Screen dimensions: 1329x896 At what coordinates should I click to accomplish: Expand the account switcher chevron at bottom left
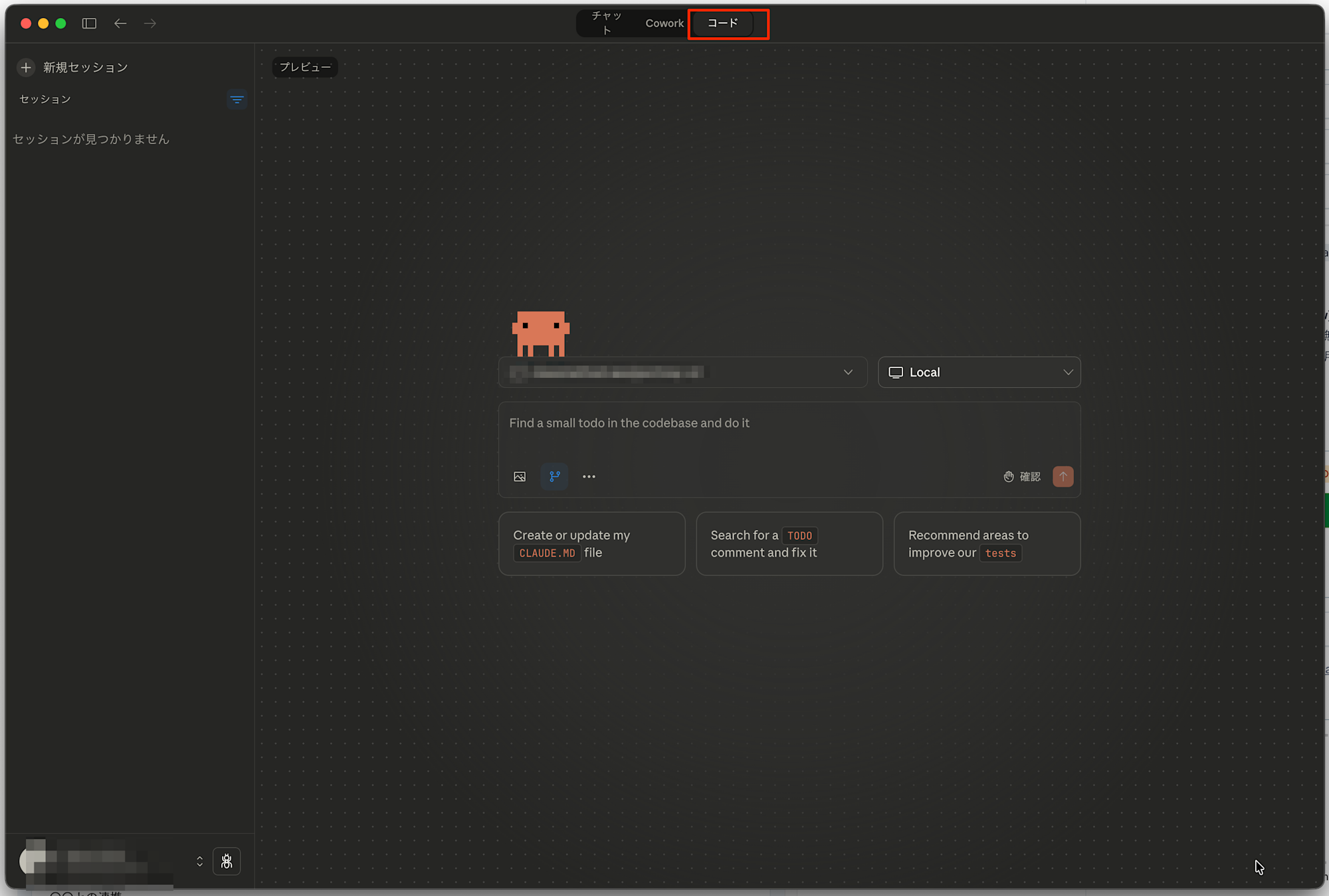tap(199, 861)
